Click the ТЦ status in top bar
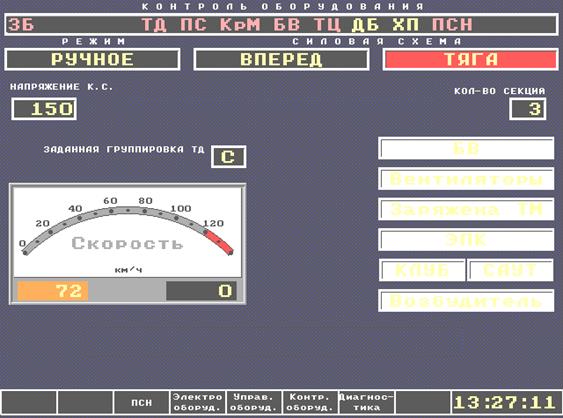563x418 pixels. (x=327, y=25)
